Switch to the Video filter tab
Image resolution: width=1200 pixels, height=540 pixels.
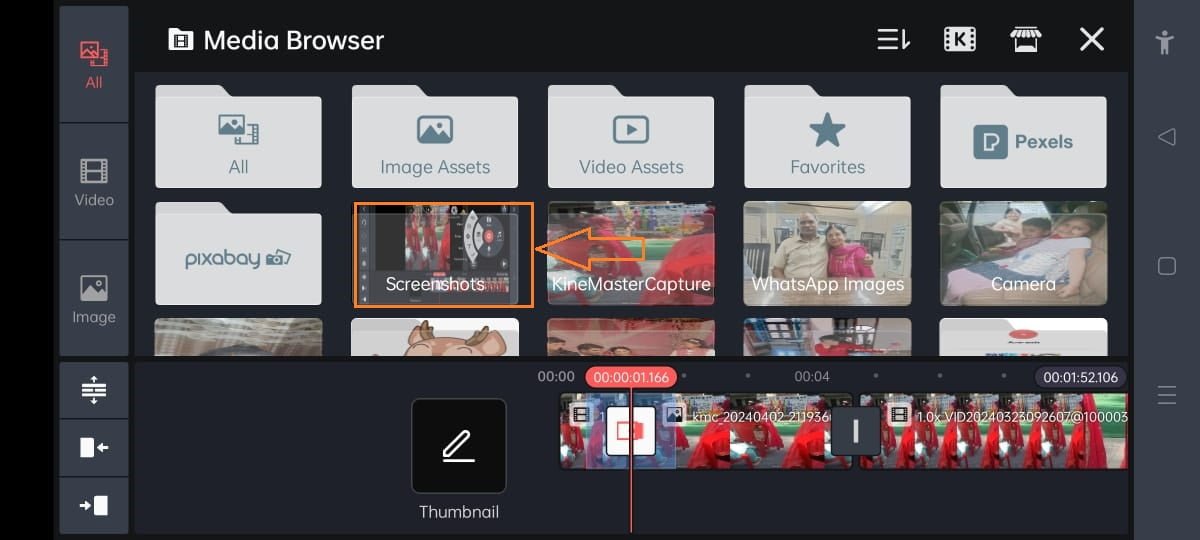[93, 181]
